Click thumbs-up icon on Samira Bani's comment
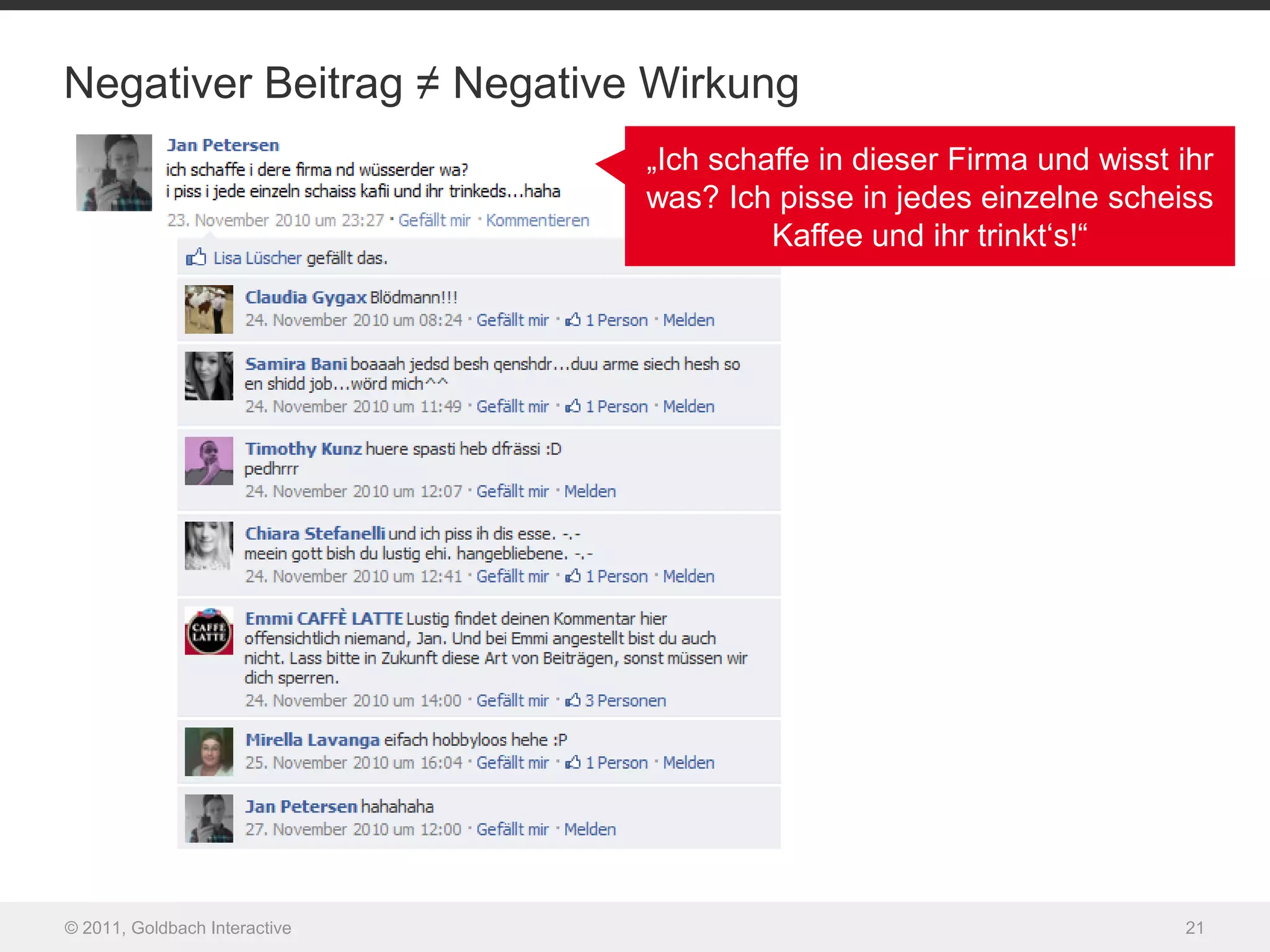Screen dimensions: 1270x952 coord(572,405)
